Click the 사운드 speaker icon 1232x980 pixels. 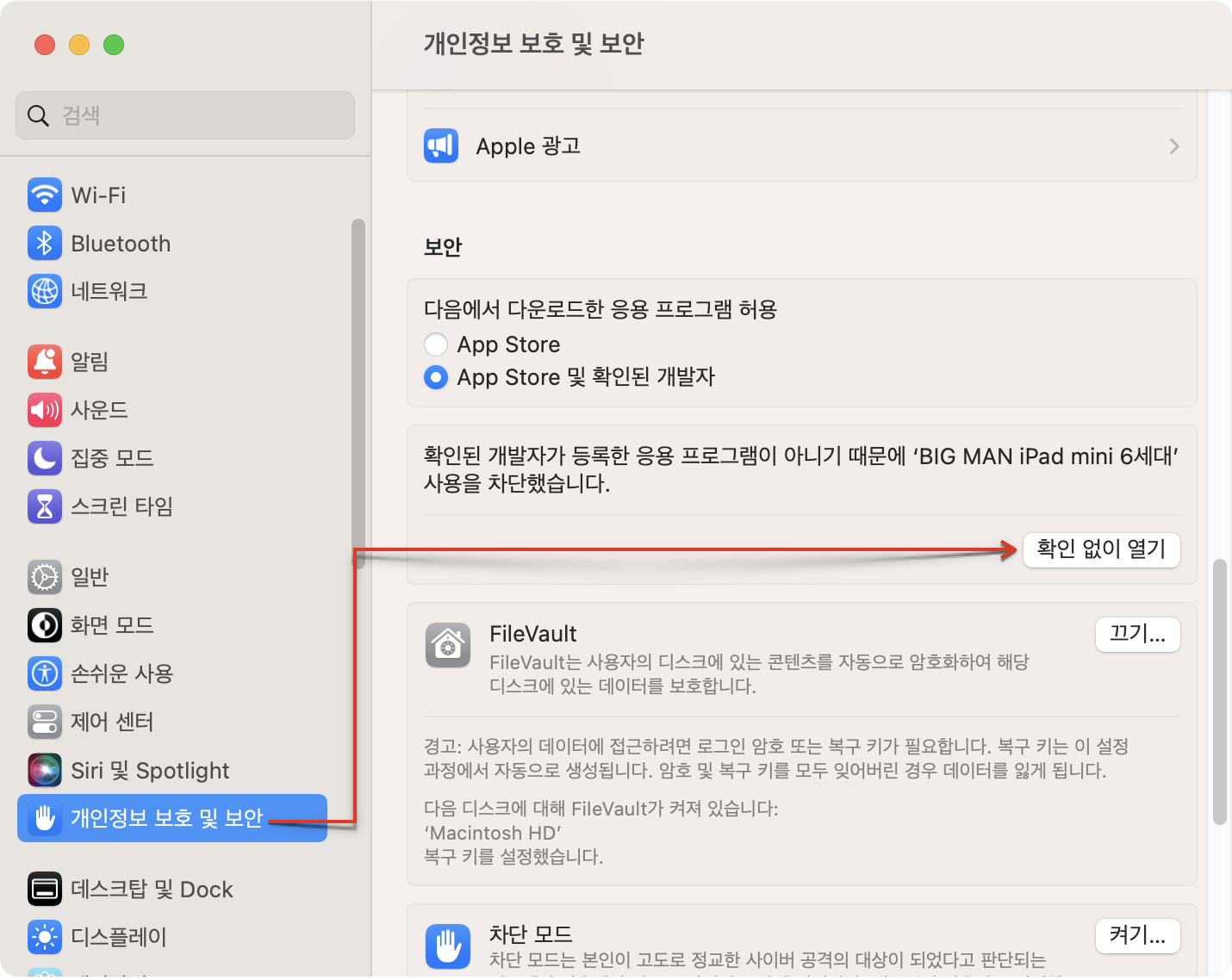(45, 410)
